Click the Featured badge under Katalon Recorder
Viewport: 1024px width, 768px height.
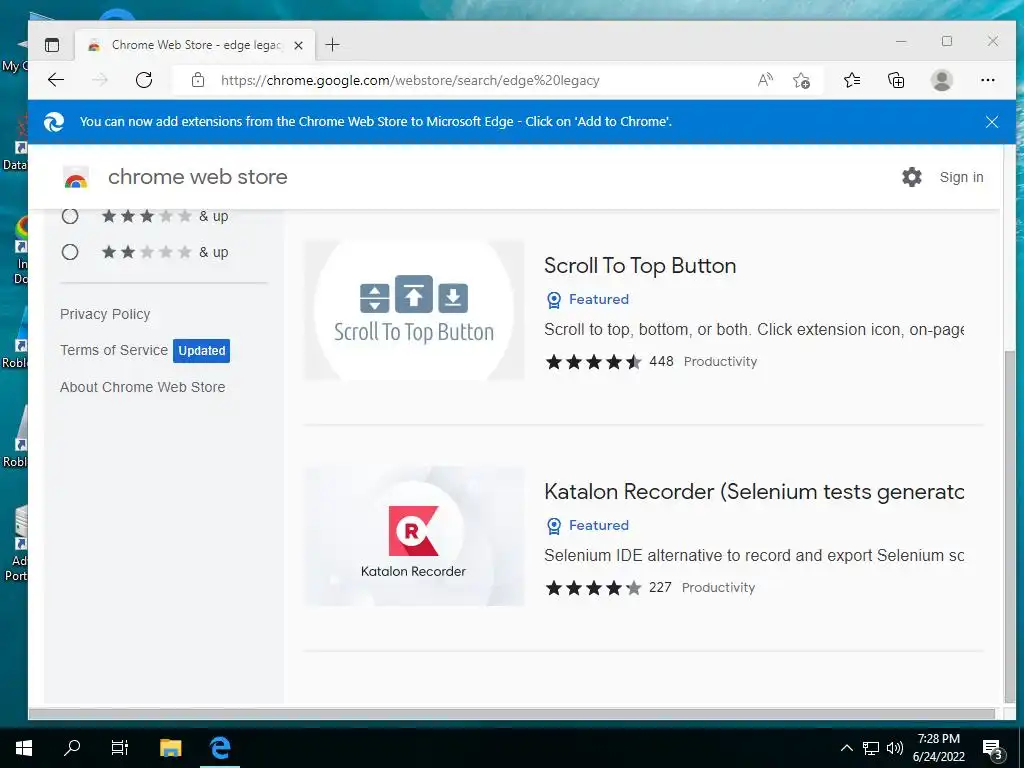pyautogui.click(x=587, y=525)
